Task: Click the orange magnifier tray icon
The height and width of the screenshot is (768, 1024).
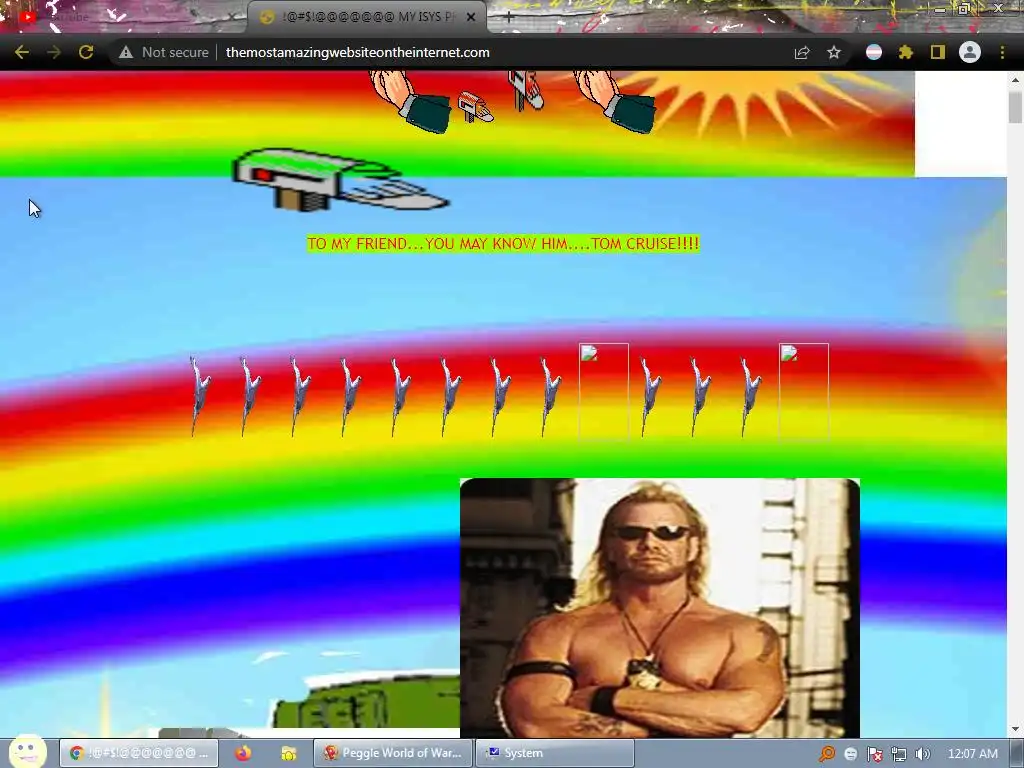Action: click(827, 754)
